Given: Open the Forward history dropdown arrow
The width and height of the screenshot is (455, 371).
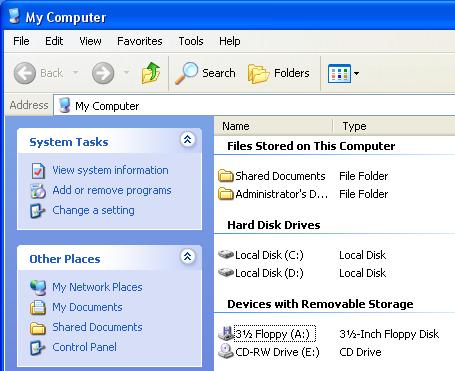Looking at the screenshot, I should point(126,72).
